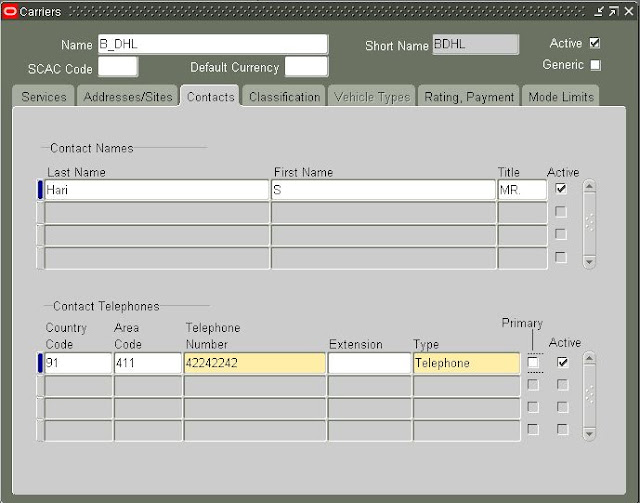Open the Rating, Payment tab
The width and height of the screenshot is (640, 503).
[x=469, y=96]
